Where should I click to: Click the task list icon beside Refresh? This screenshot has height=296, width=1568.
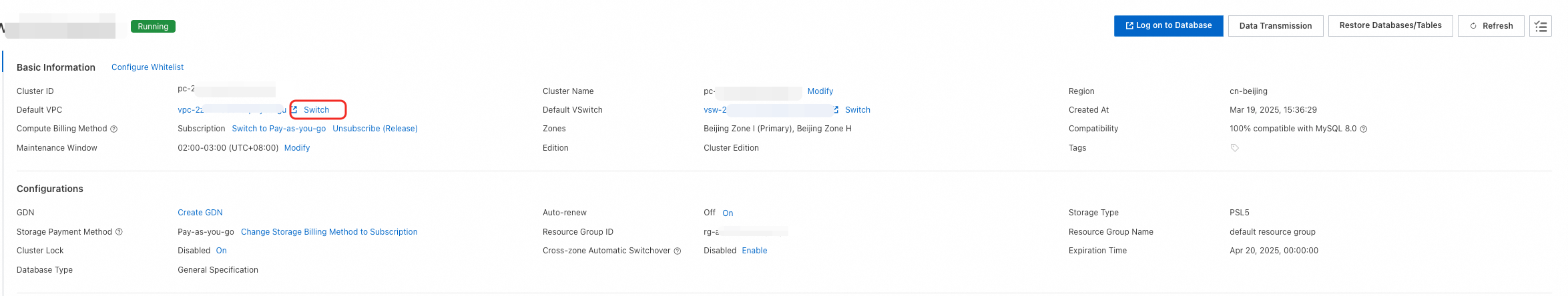1540,26
